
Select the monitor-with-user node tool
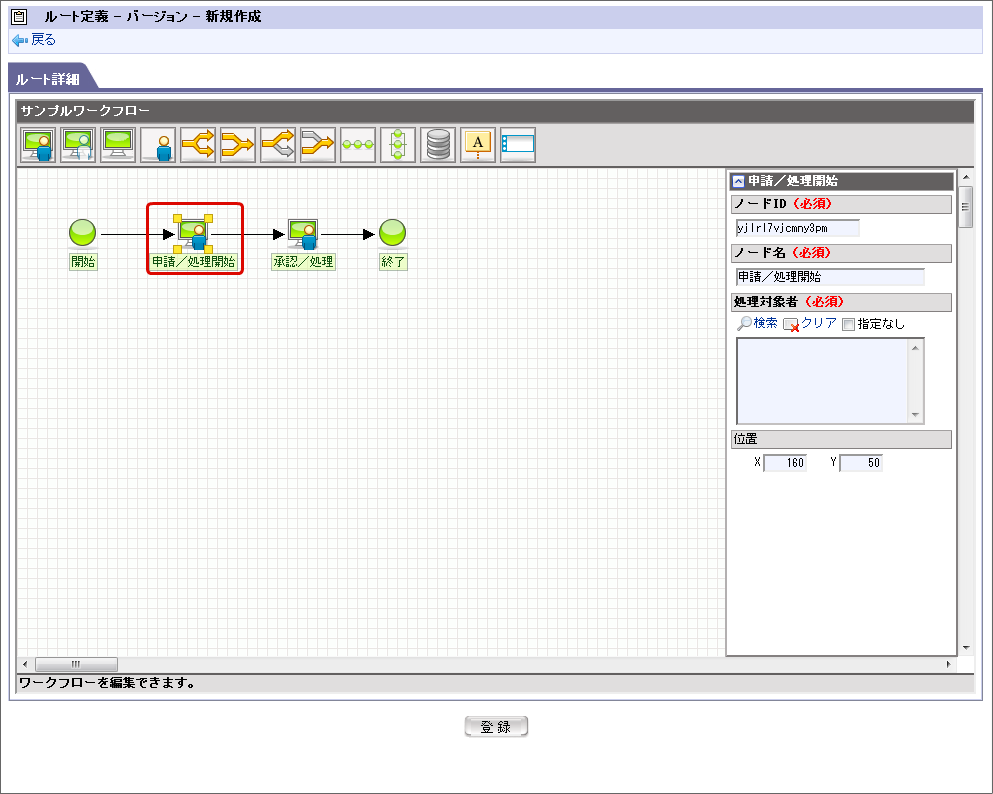click(38, 145)
